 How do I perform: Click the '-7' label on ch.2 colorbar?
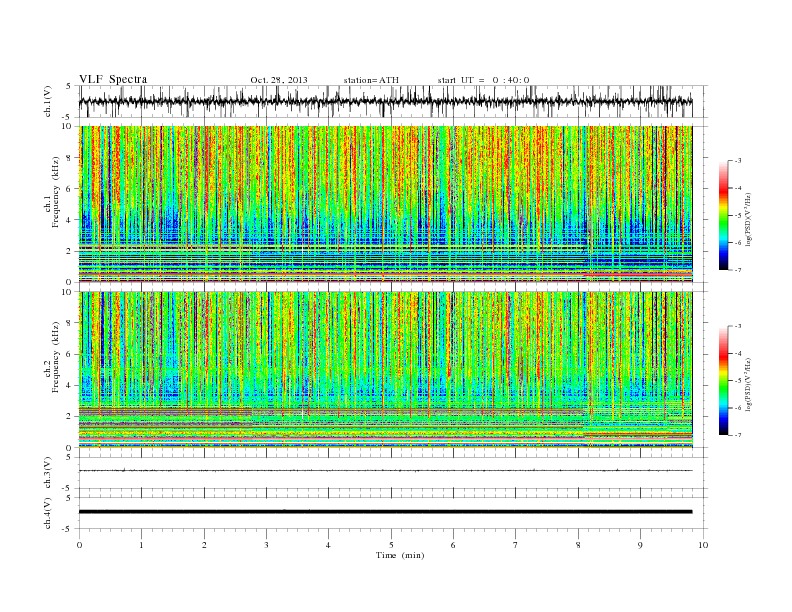click(x=738, y=435)
